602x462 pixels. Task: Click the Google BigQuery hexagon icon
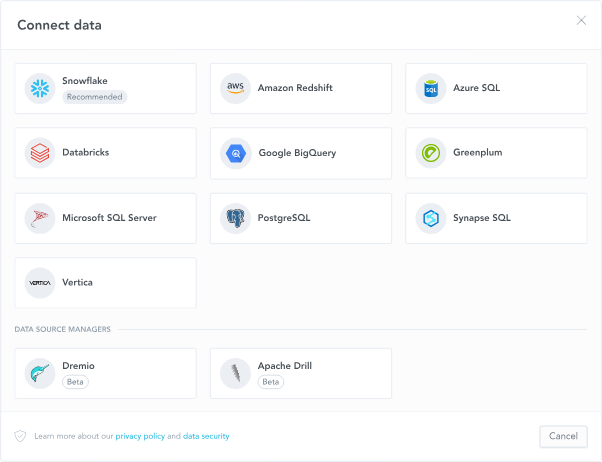point(235,153)
